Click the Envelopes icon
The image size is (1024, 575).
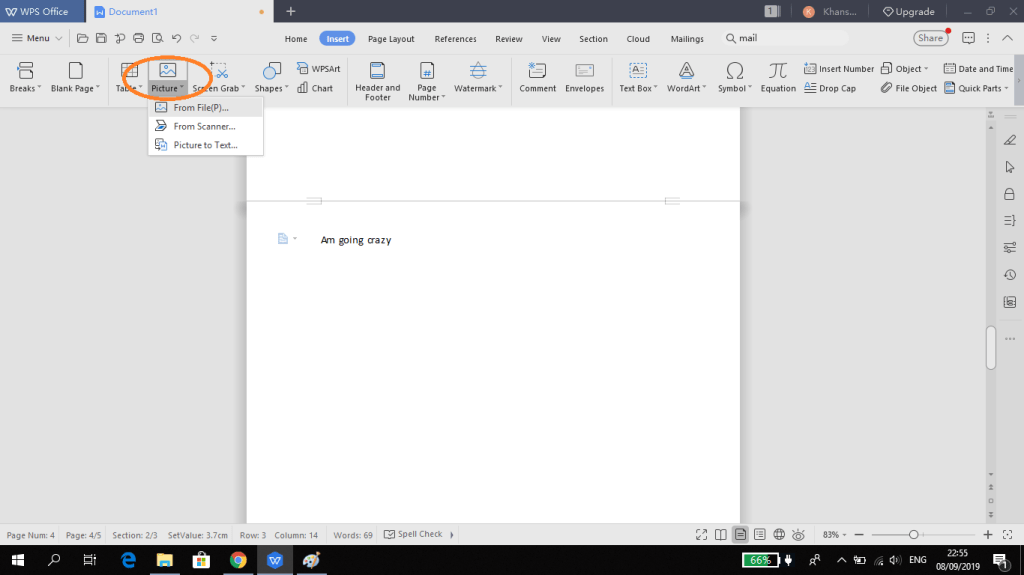point(584,72)
